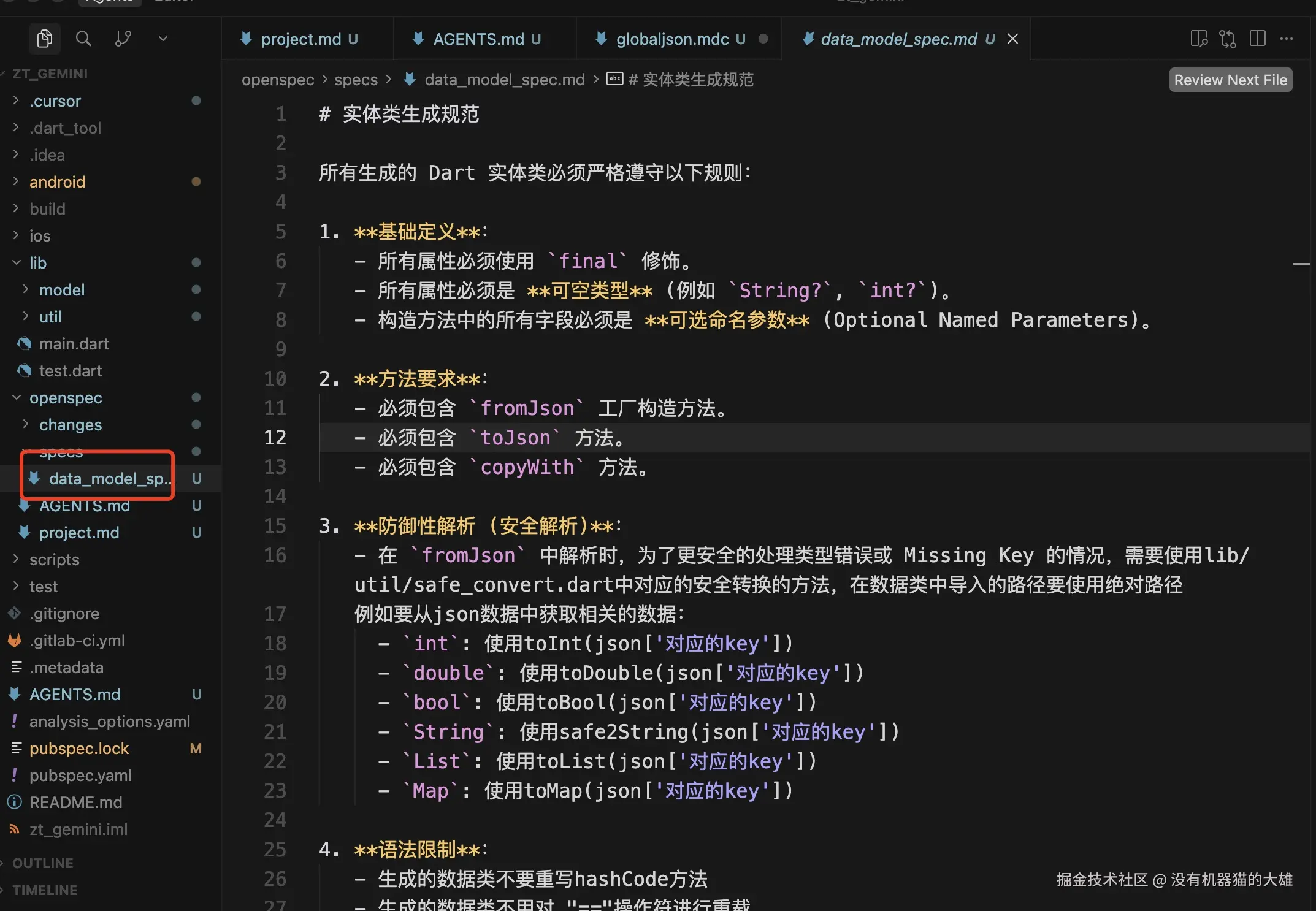Viewport: 1316px width, 911px height.
Task: Open the Search view magnifier icon
Action: pyautogui.click(x=83, y=39)
